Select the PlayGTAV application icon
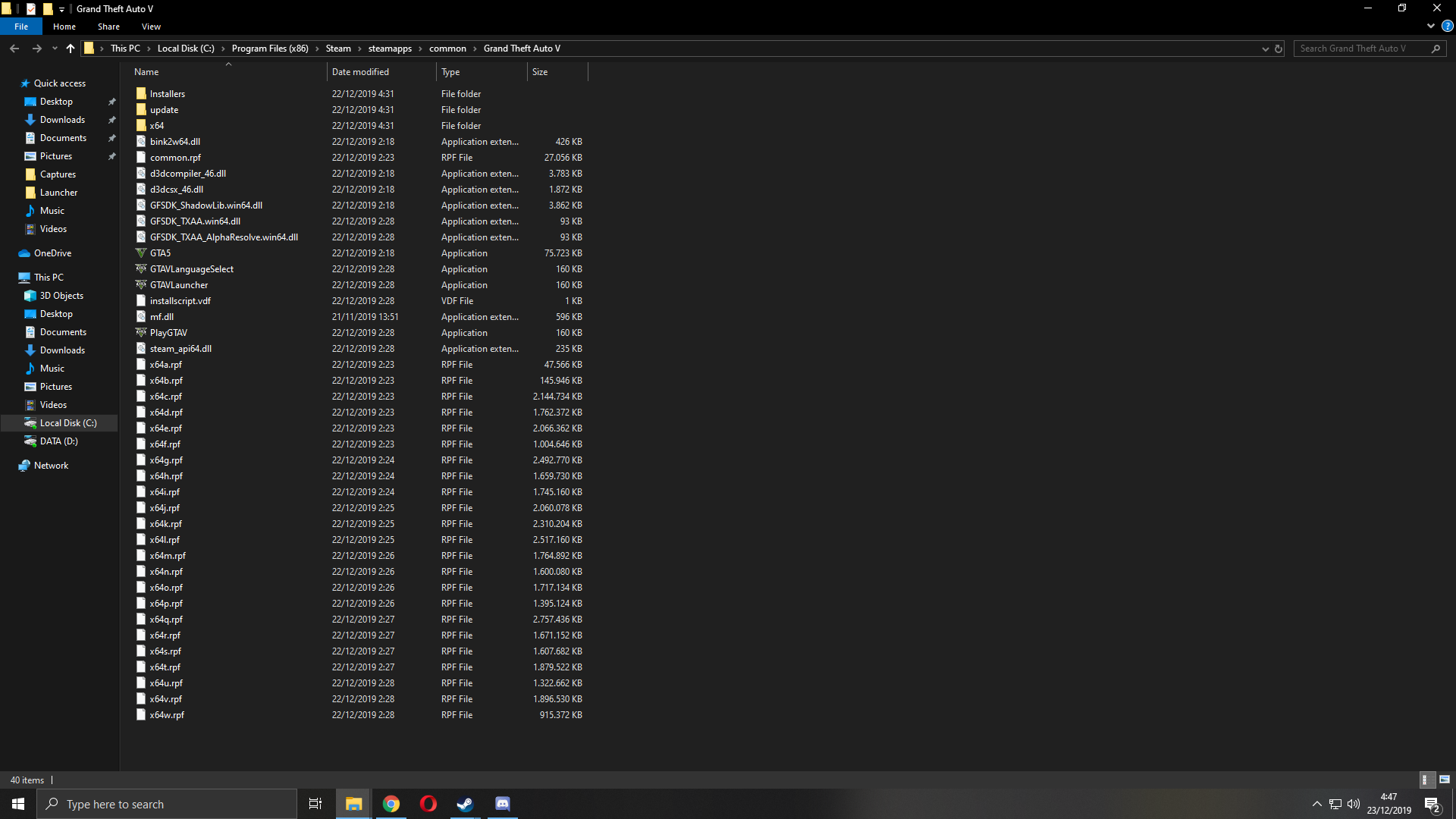The height and width of the screenshot is (819, 1456). tap(141, 333)
